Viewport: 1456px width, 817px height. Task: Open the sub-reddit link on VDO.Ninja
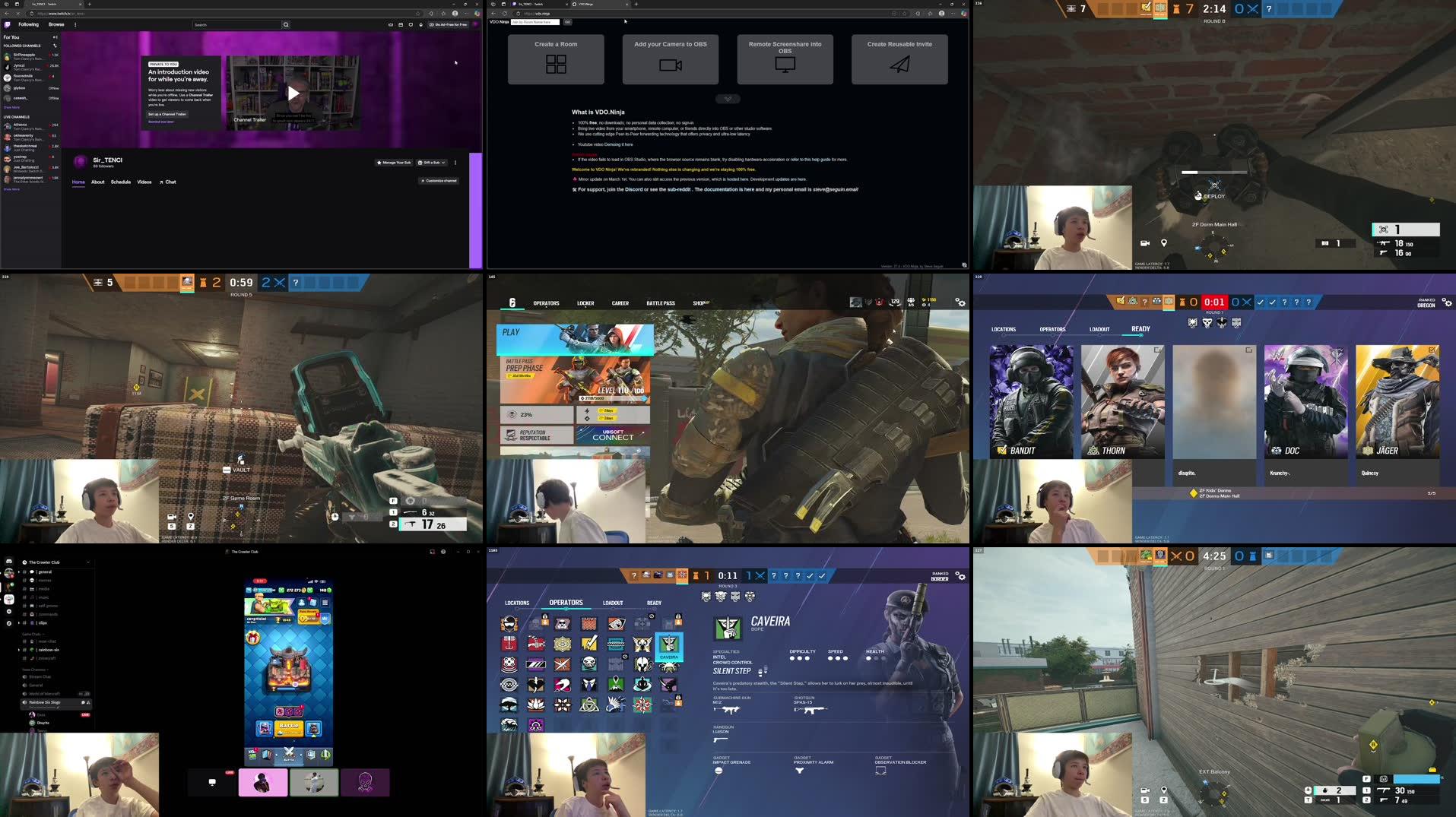(679, 189)
